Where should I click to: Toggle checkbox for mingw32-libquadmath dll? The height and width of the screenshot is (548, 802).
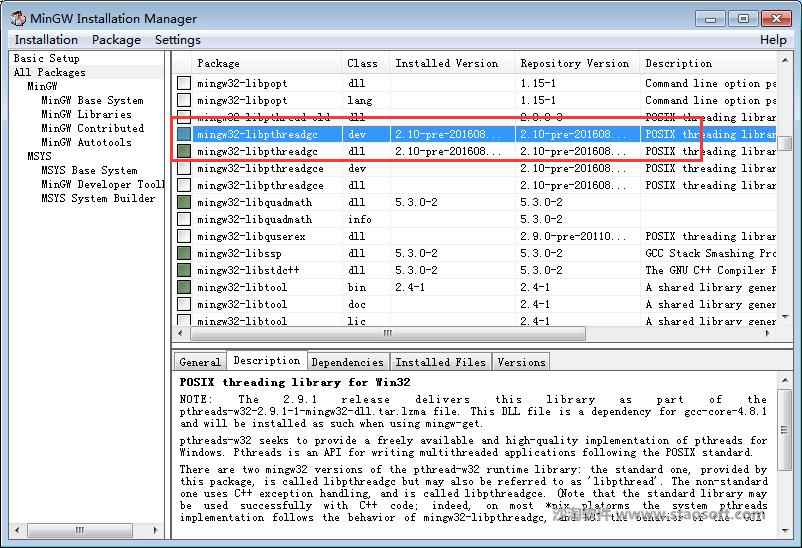point(184,202)
